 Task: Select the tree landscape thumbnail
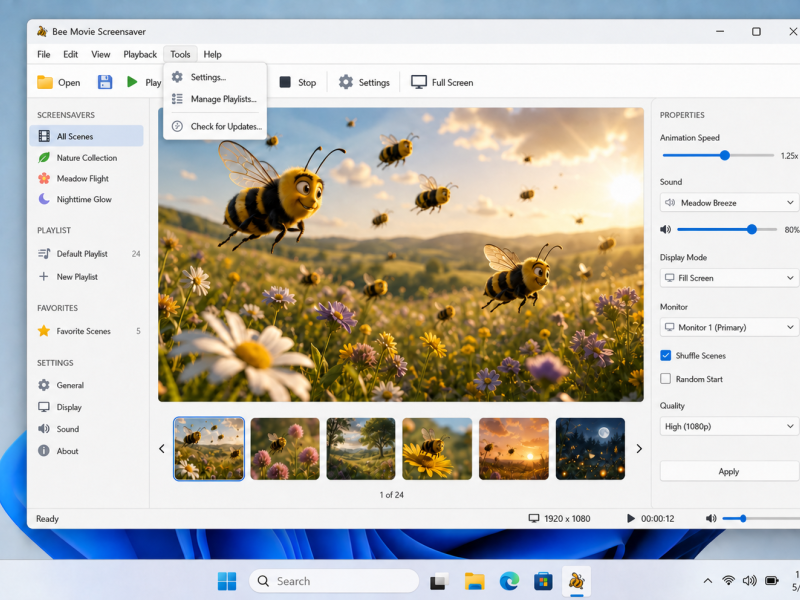click(361, 449)
